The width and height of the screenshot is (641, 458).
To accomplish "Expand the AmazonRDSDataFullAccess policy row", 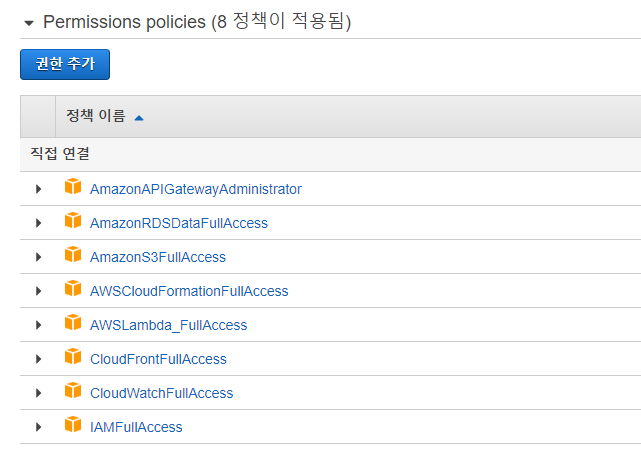I will tap(38, 223).
